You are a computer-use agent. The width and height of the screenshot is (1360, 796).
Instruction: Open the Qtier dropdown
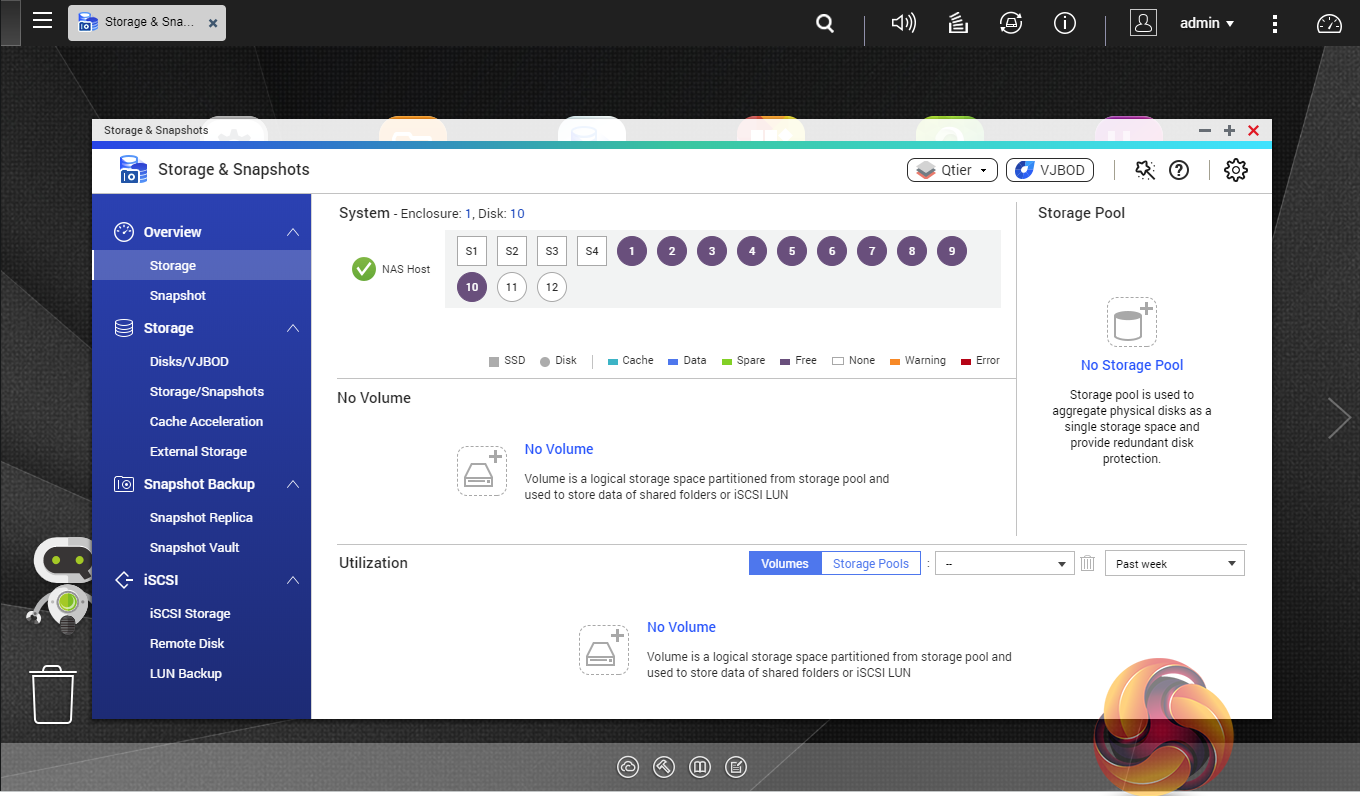point(952,170)
